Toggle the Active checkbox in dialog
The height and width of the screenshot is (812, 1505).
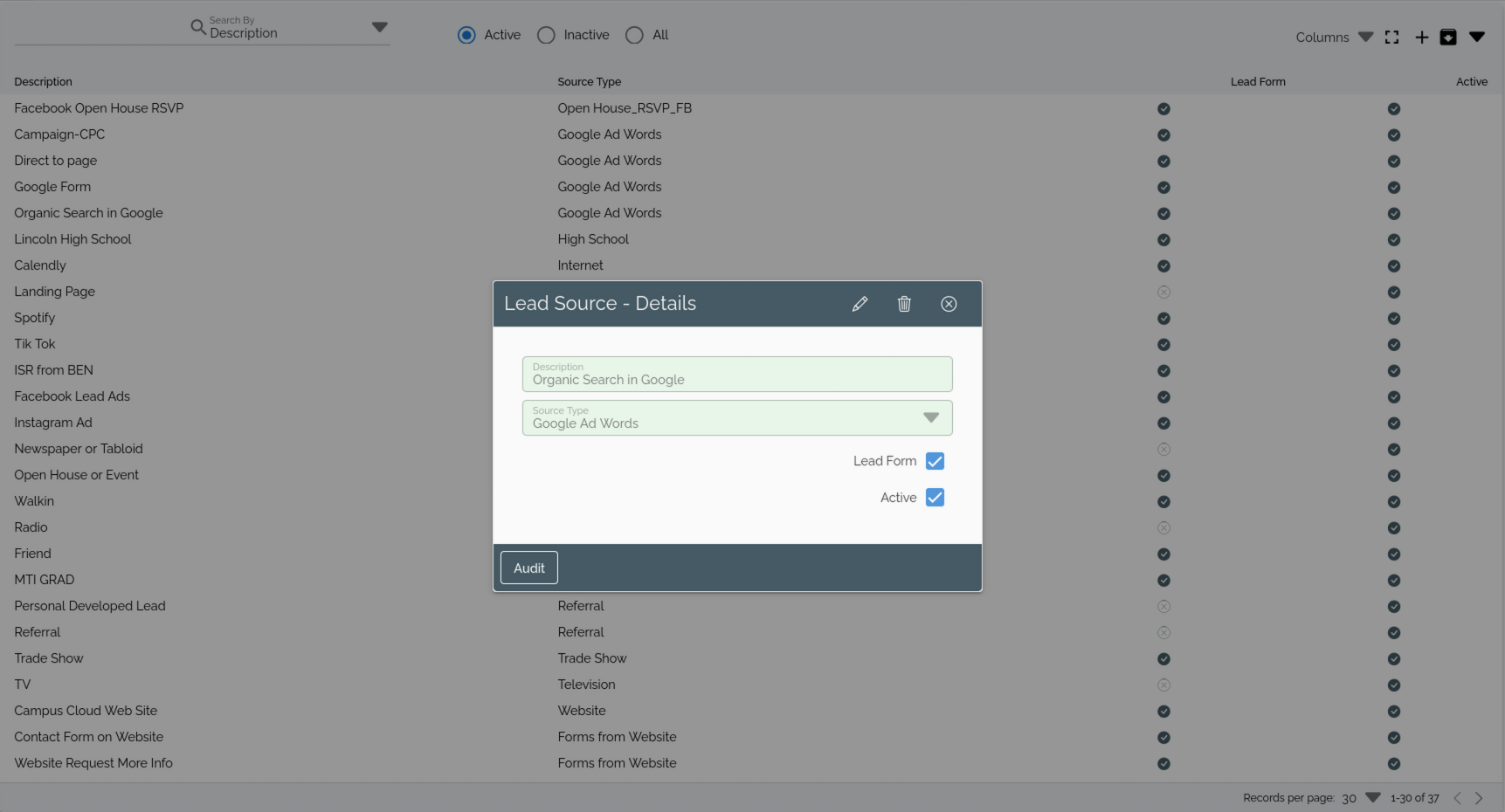click(x=935, y=498)
